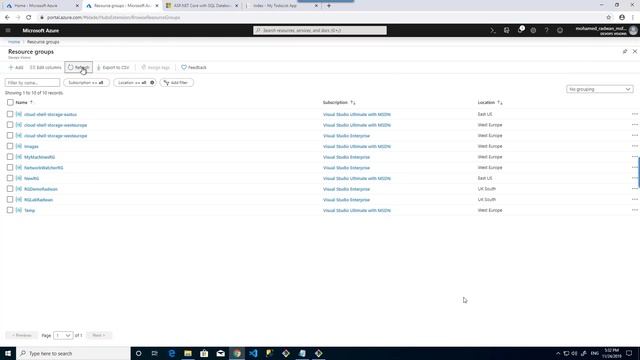The image size is (640, 360).
Task: Switch to the Index - My TodoList App tab
Action: click(282, 6)
